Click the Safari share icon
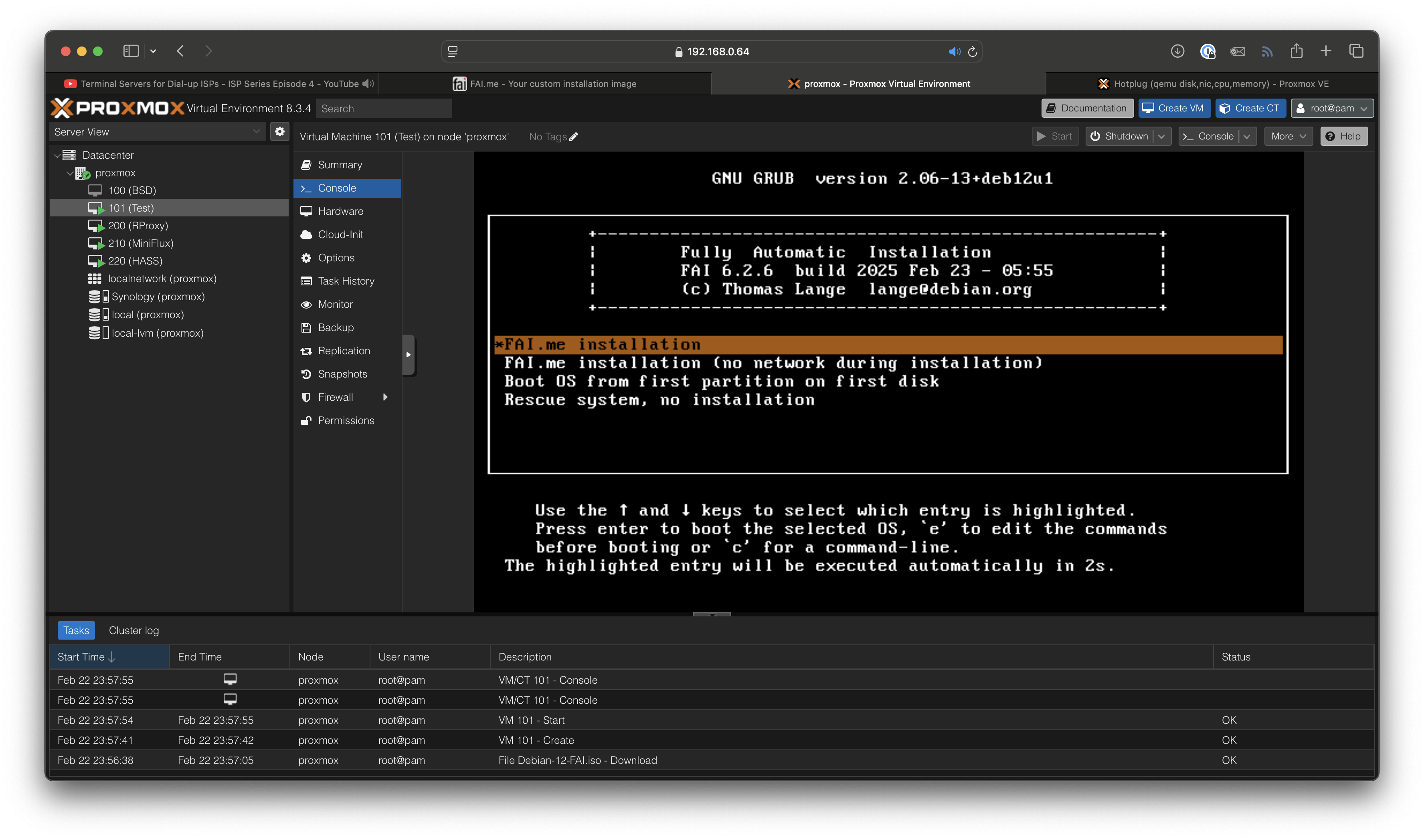 [x=1296, y=52]
